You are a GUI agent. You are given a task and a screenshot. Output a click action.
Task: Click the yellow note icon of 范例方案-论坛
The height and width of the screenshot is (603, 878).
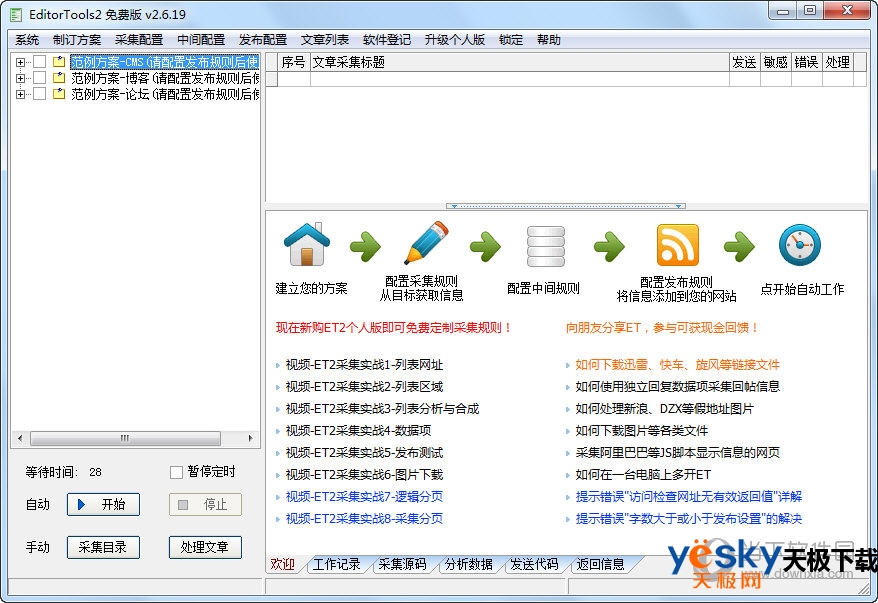coord(59,94)
